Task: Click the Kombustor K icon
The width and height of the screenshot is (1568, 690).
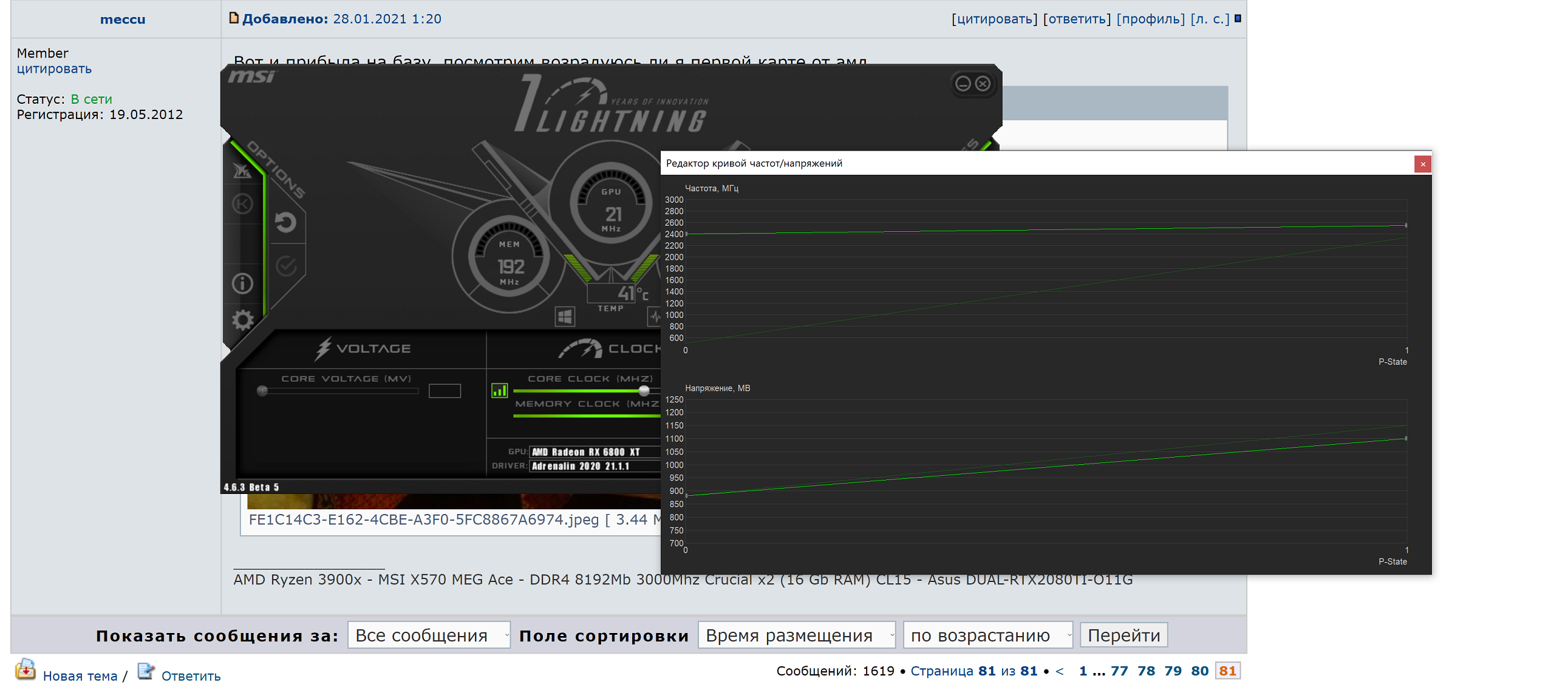Action: pyautogui.click(x=242, y=204)
